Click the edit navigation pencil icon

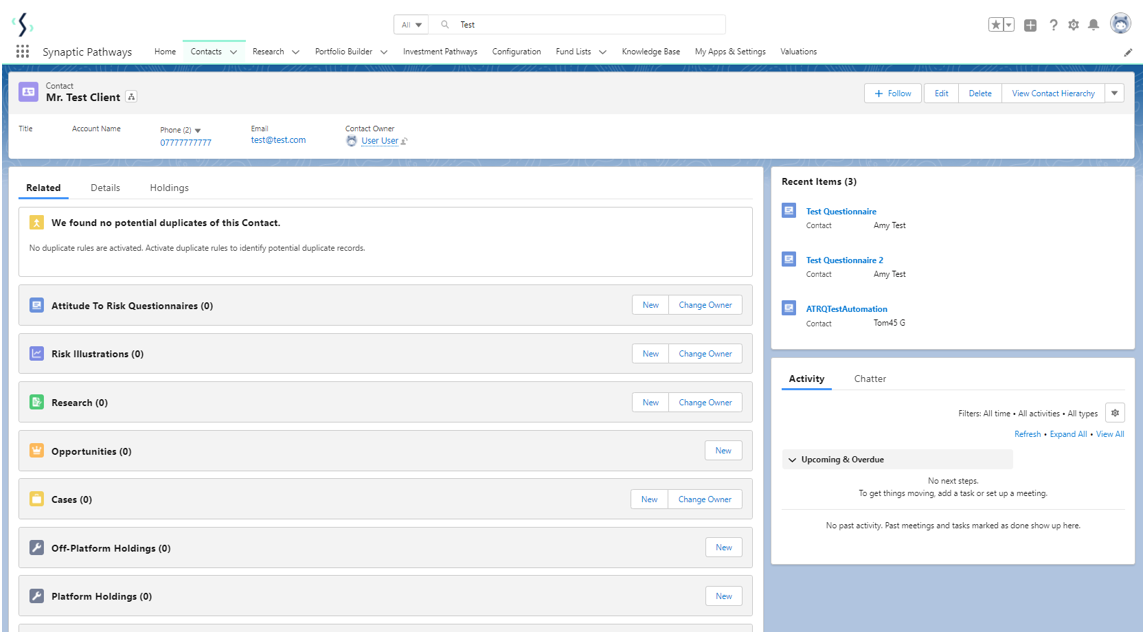[x=1128, y=52]
